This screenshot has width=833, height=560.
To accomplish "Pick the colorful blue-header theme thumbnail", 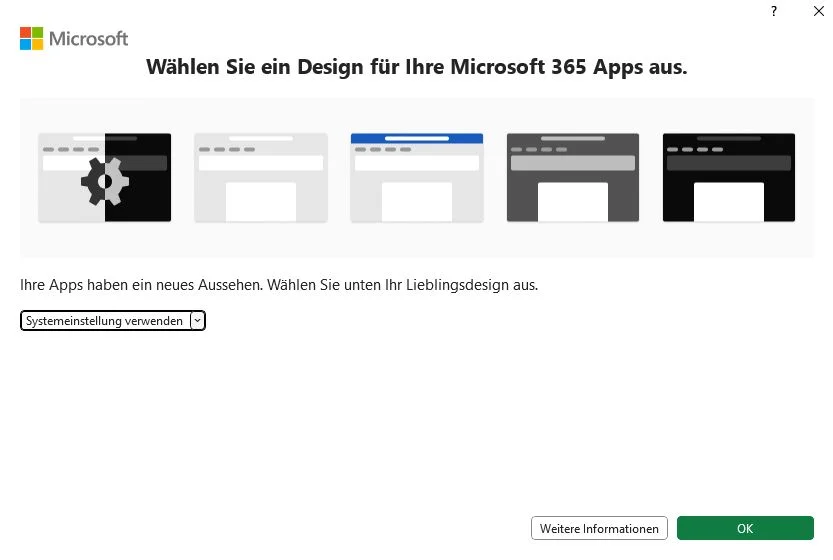I will click(x=417, y=177).
